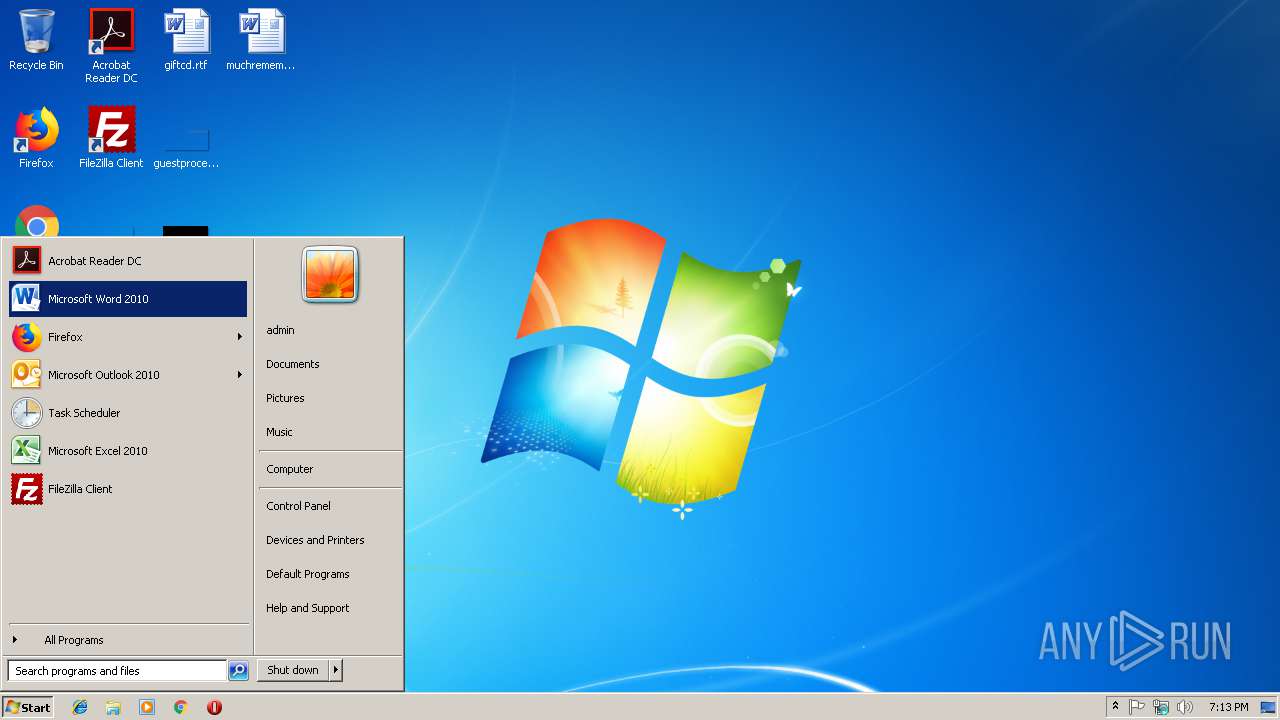Select the muchremem... Word file on desktop
The width and height of the screenshot is (1280, 720).
pyautogui.click(x=261, y=40)
